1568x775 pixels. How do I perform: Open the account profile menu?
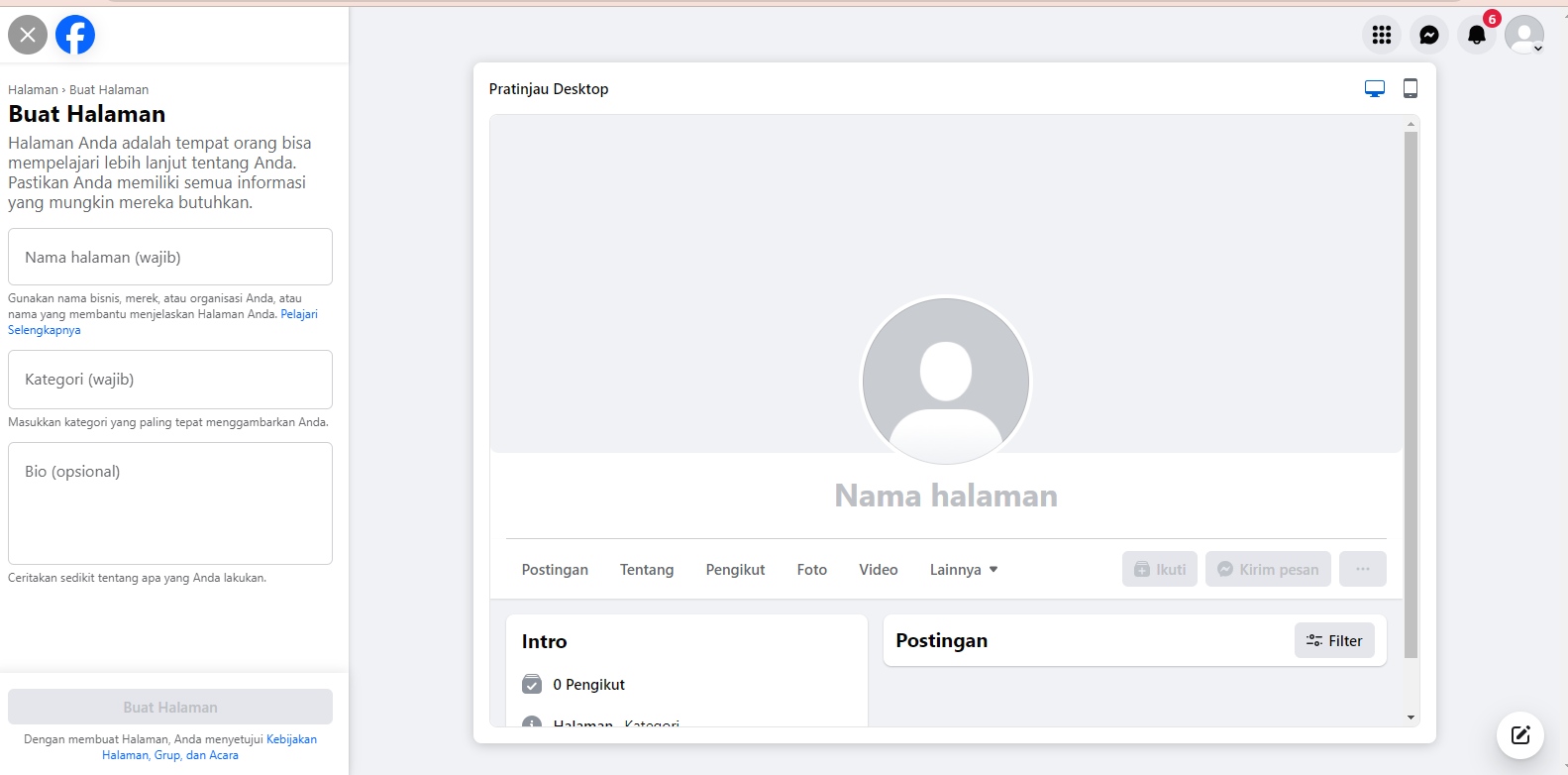(x=1523, y=35)
